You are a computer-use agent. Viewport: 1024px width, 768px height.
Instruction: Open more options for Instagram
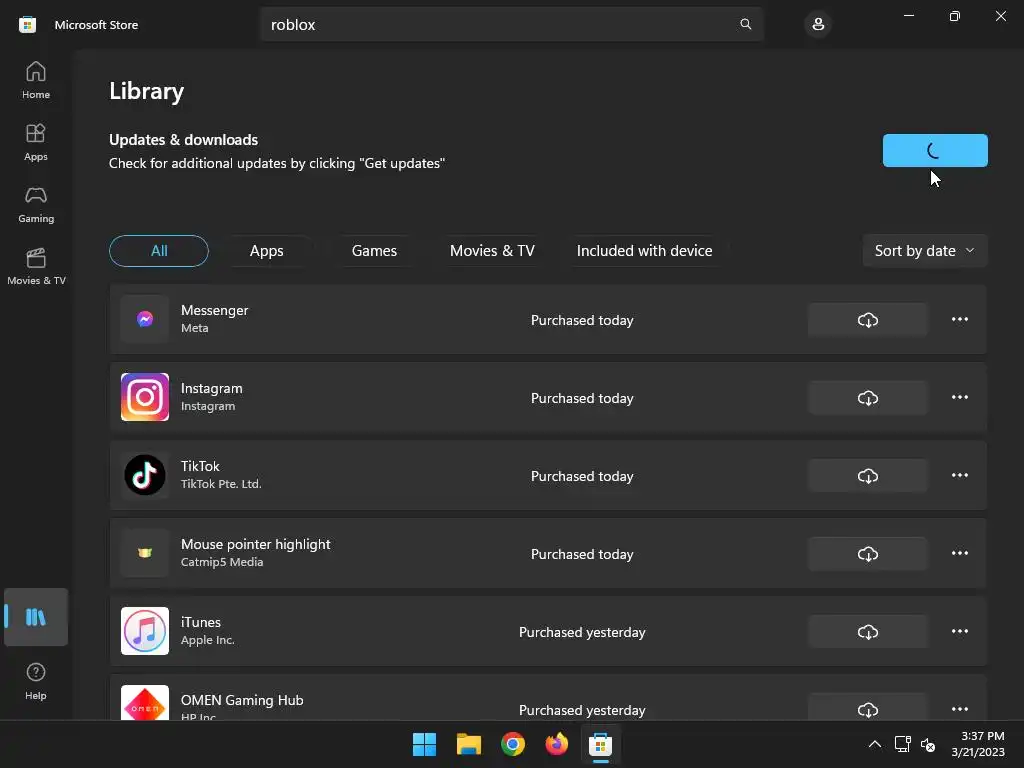[x=959, y=397]
